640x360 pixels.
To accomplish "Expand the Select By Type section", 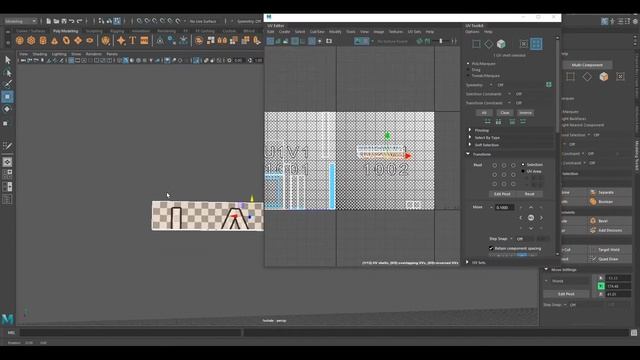I will click(x=470, y=138).
